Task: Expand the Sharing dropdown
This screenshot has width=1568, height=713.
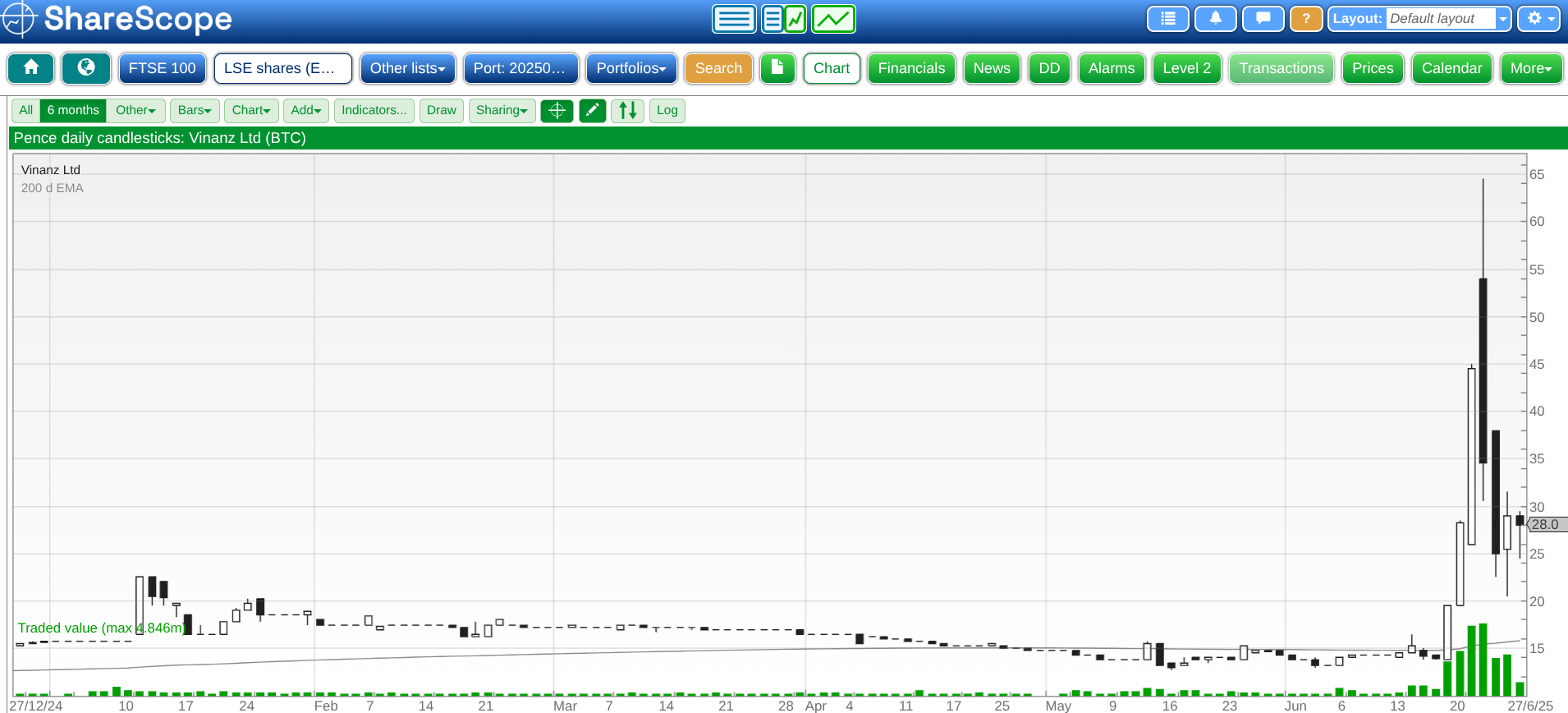Action: click(502, 110)
